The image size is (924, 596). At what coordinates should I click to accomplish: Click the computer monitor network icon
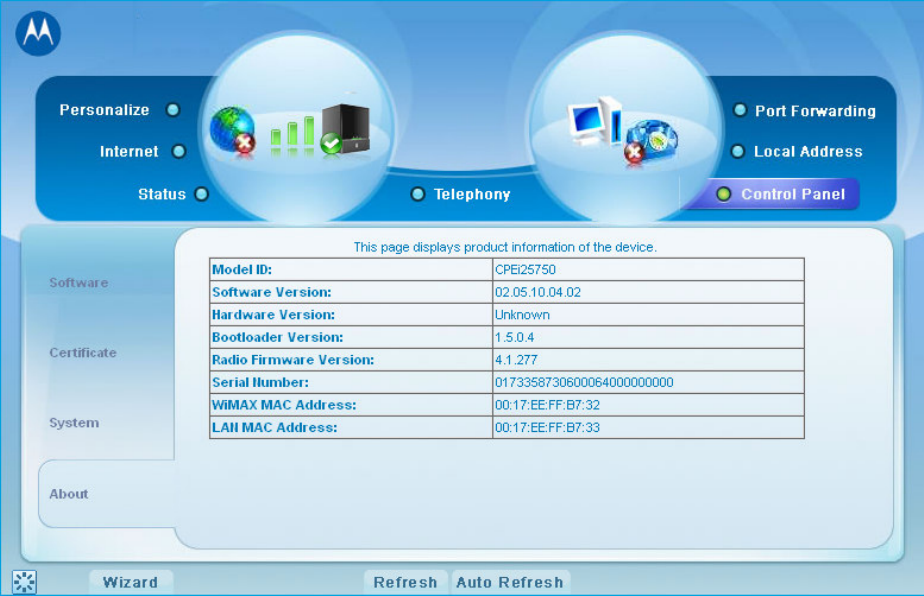click(597, 123)
